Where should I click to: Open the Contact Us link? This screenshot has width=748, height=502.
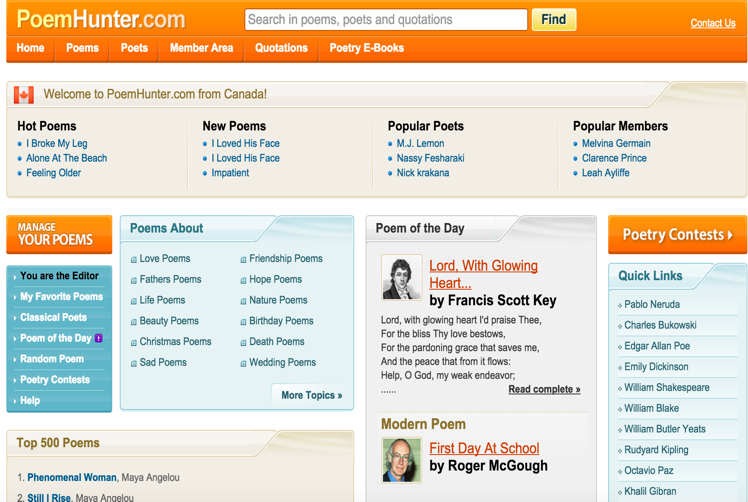click(713, 23)
